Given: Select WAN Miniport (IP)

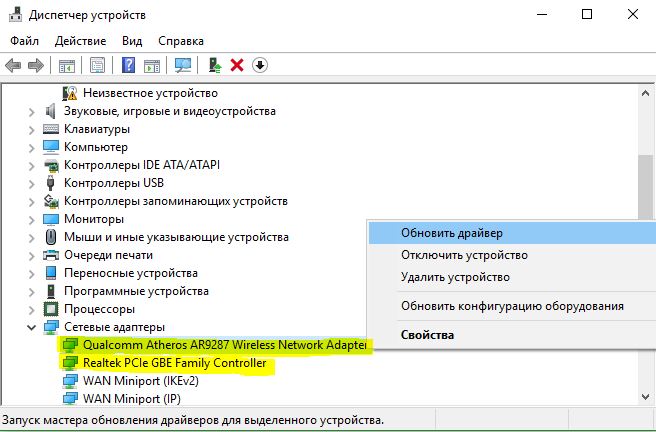Looking at the screenshot, I should 132,399.
